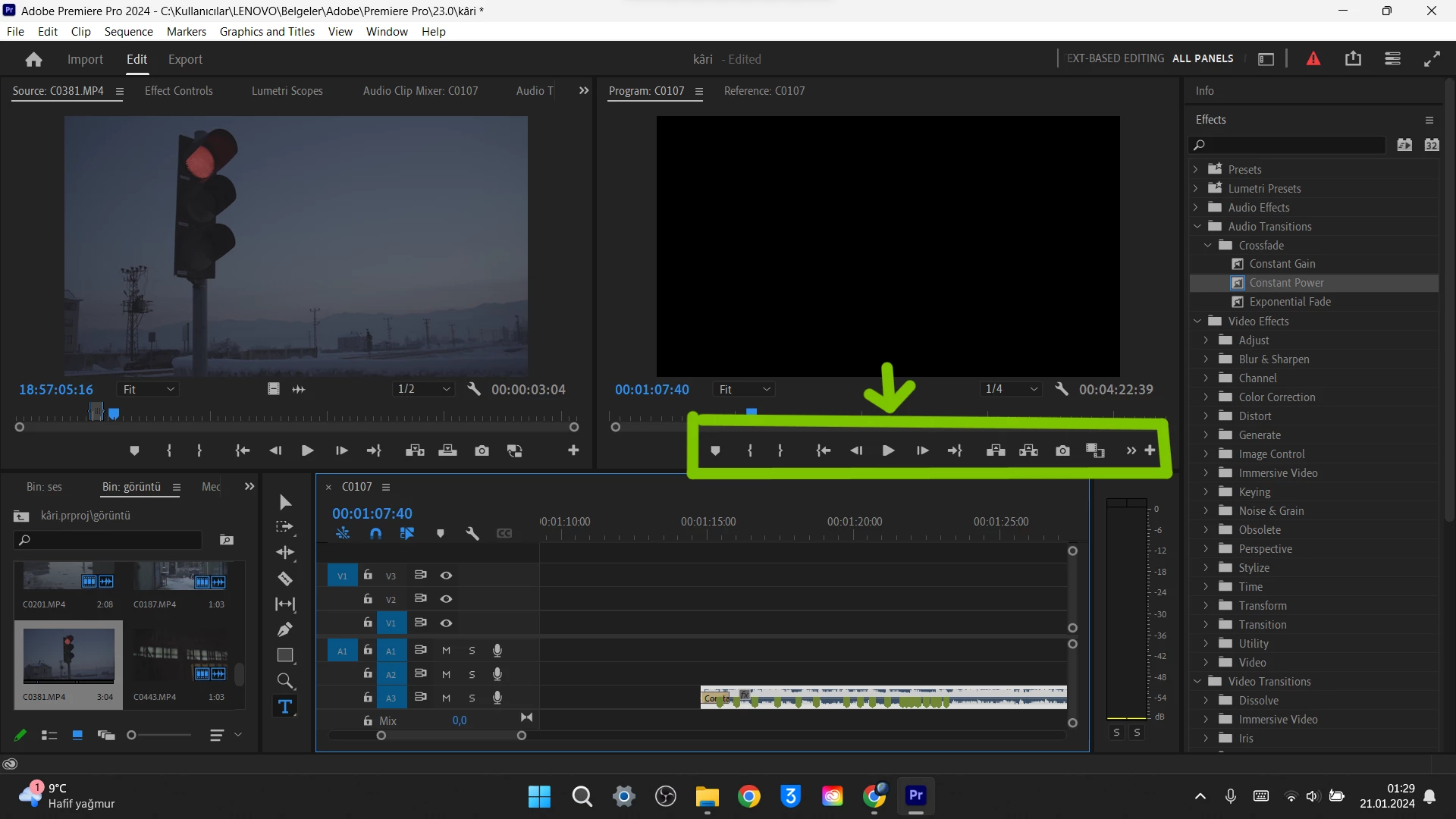This screenshot has height=819, width=1456.
Task: Click Export Frame camera in Program monitor
Action: coord(1062,451)
